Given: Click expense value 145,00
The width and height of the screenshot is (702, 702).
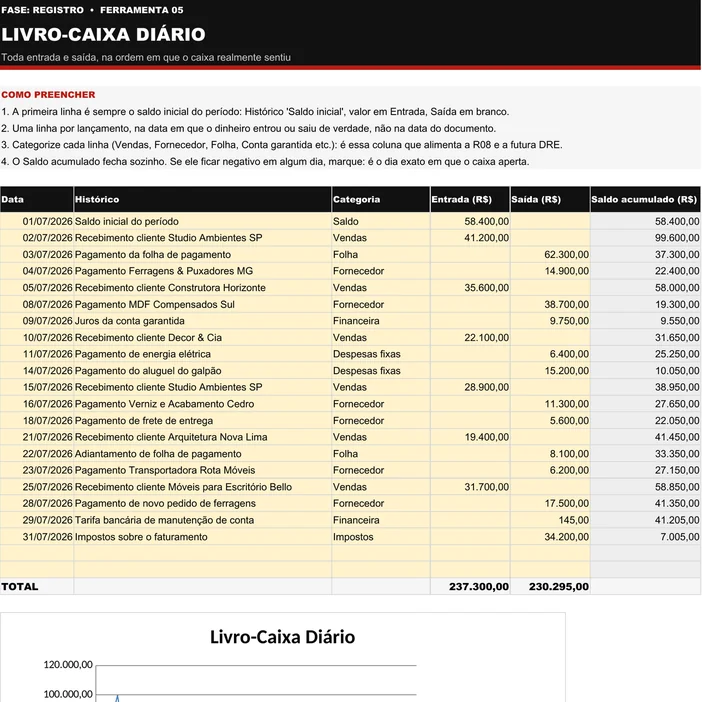Looking at the screenshot, I should click(x=550, y=520).
